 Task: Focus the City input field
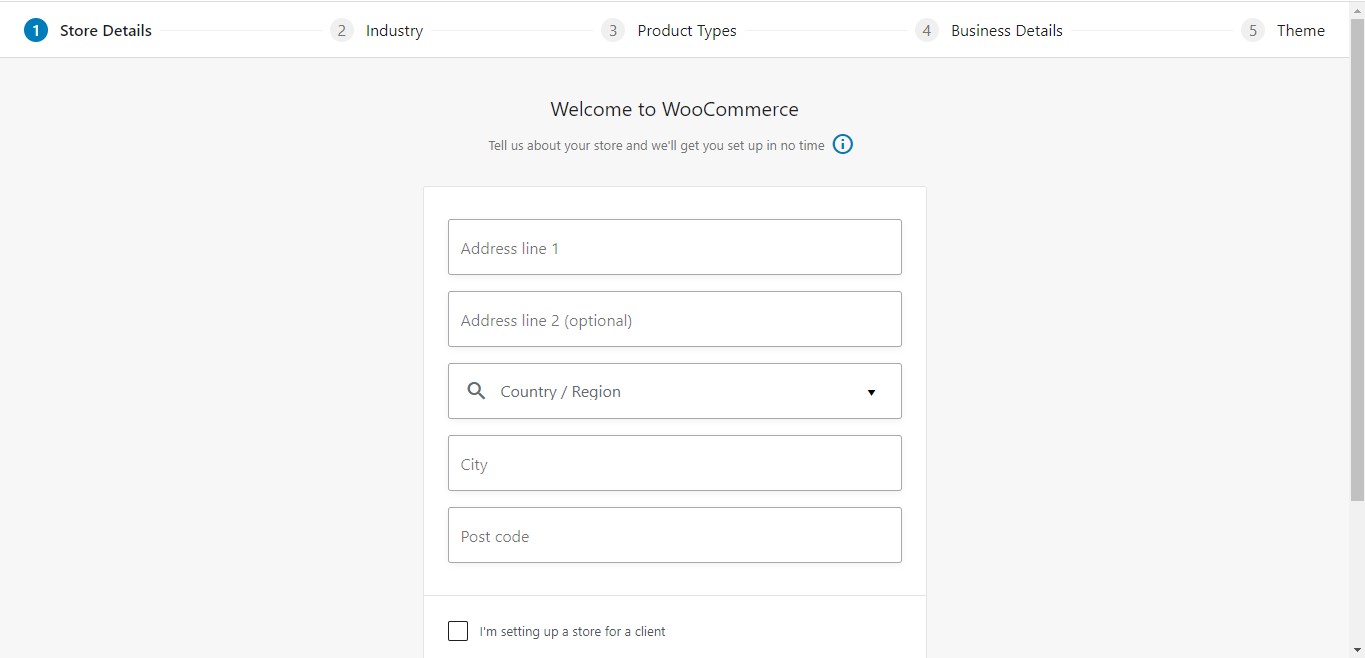coord(675,463)
